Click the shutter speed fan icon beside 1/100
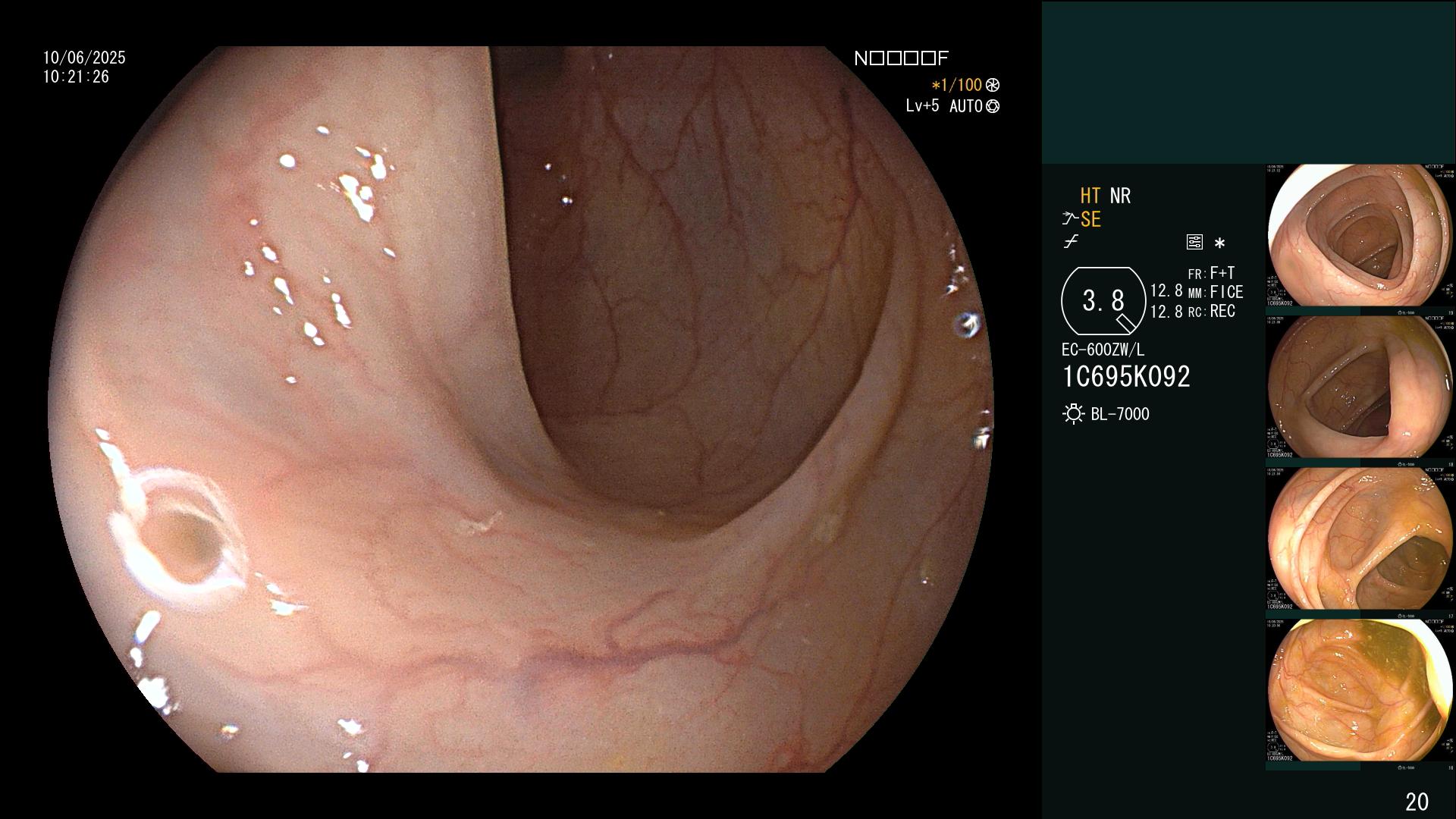1456x819 pixels. coord(993,85)
